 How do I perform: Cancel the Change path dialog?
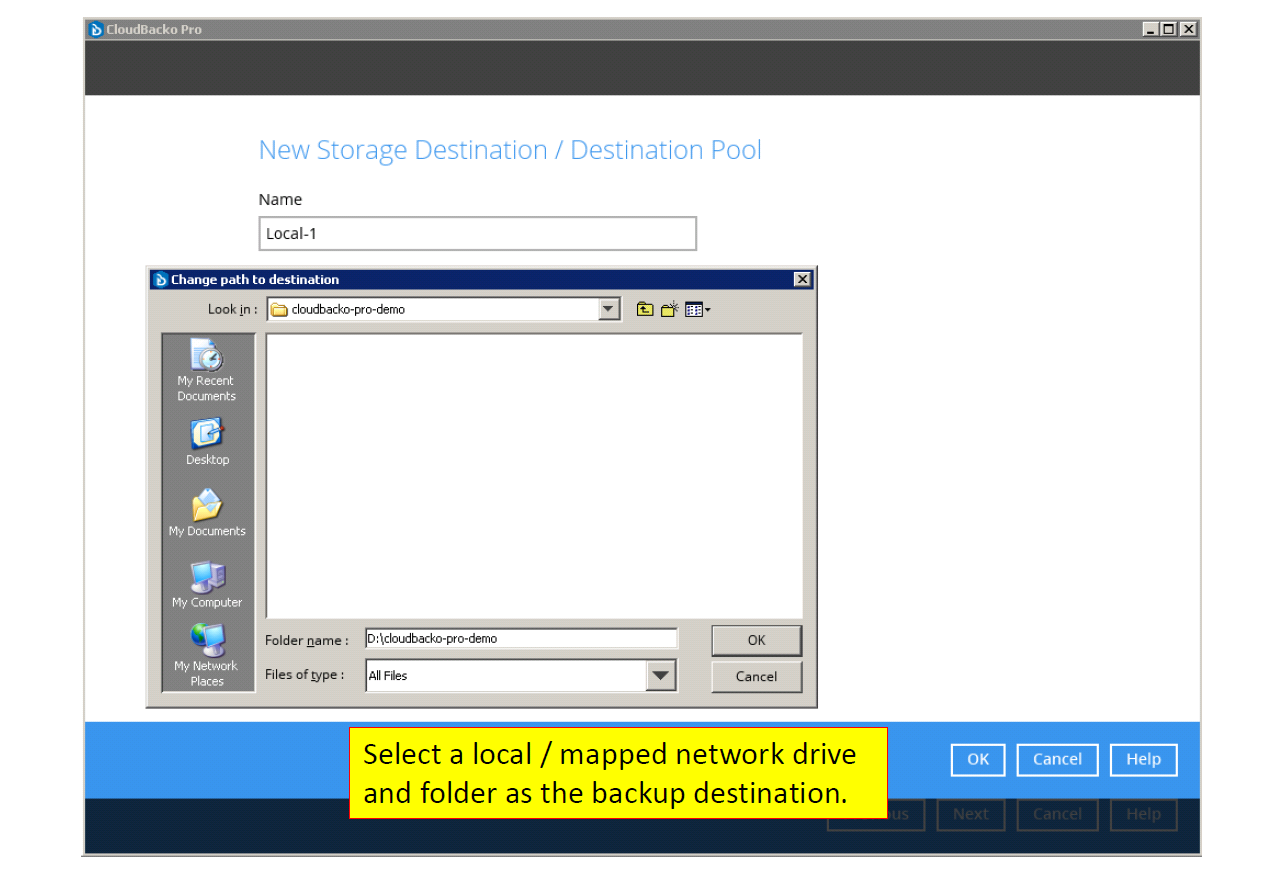point(756,676)
